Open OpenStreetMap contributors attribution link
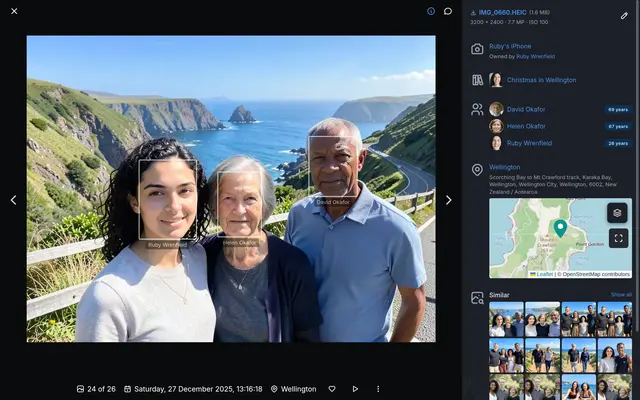Viewport: 640px width, 400px height. click(x=596, y=274)
